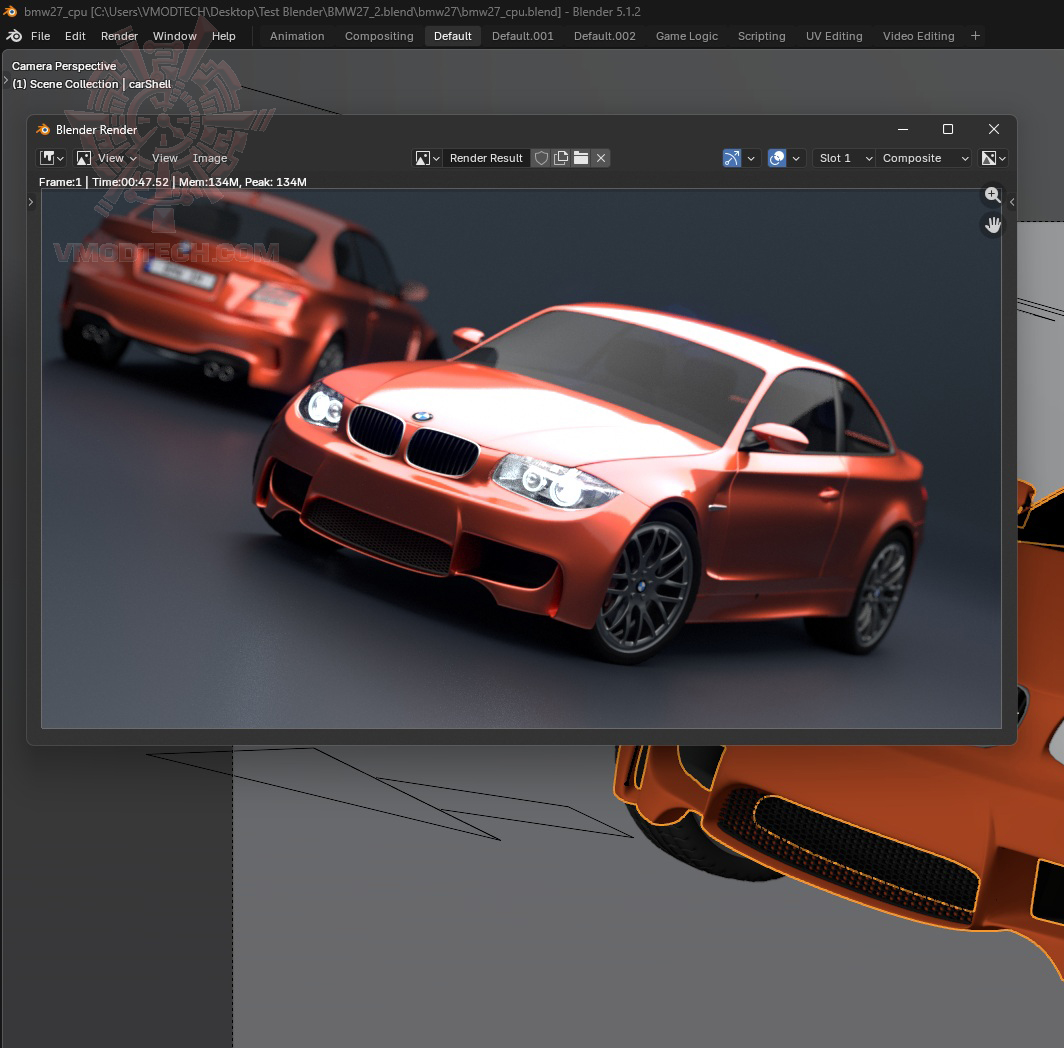Viewport: 1064px width, 1048px height.
Task: Click the Blender icon in the Blender Render title
Action: point(43,130)
